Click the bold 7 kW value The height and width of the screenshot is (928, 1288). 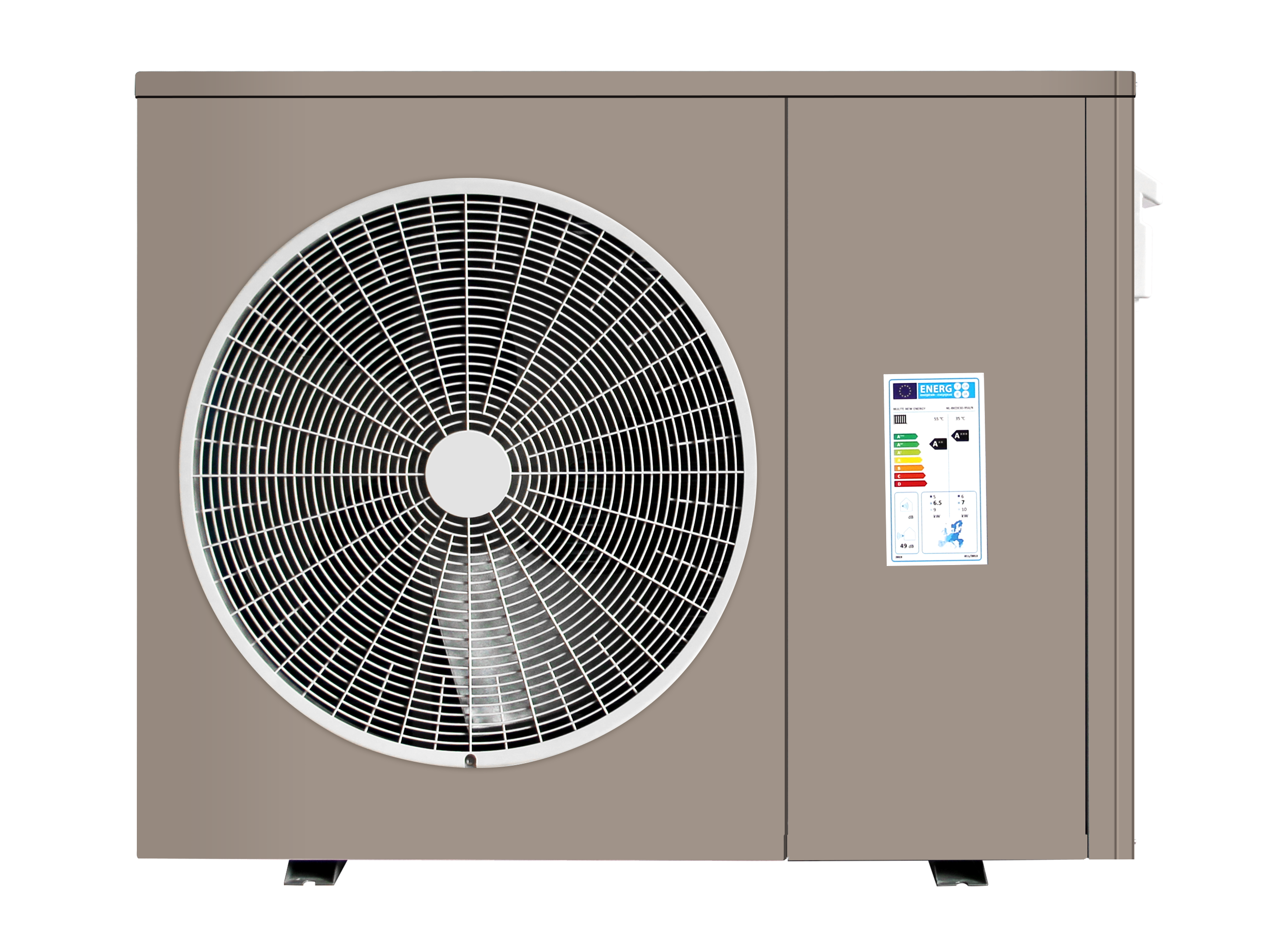(963, 502)
